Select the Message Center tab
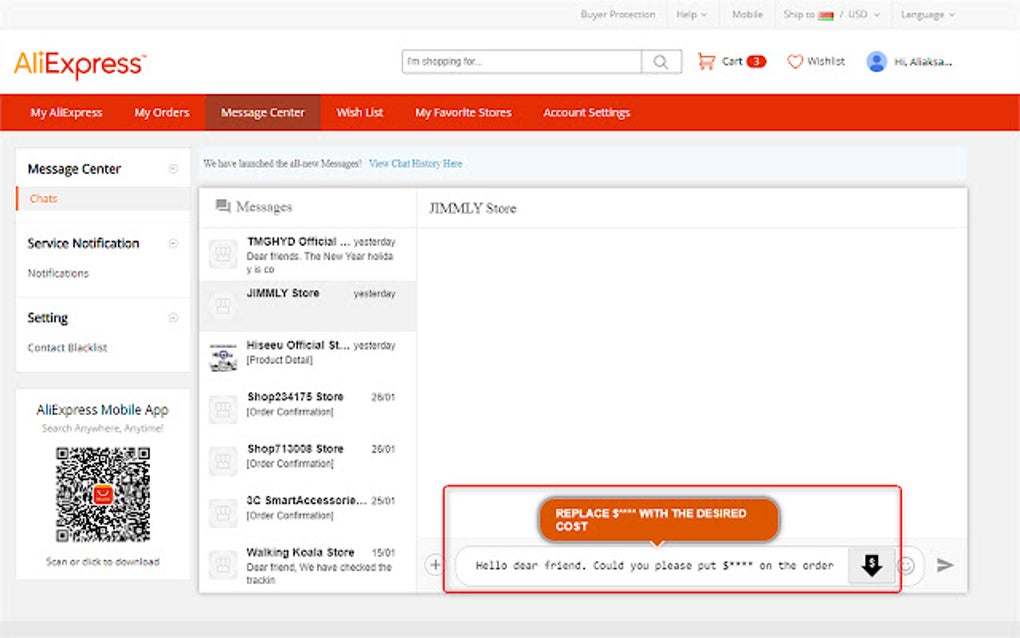 coord(263,113)
